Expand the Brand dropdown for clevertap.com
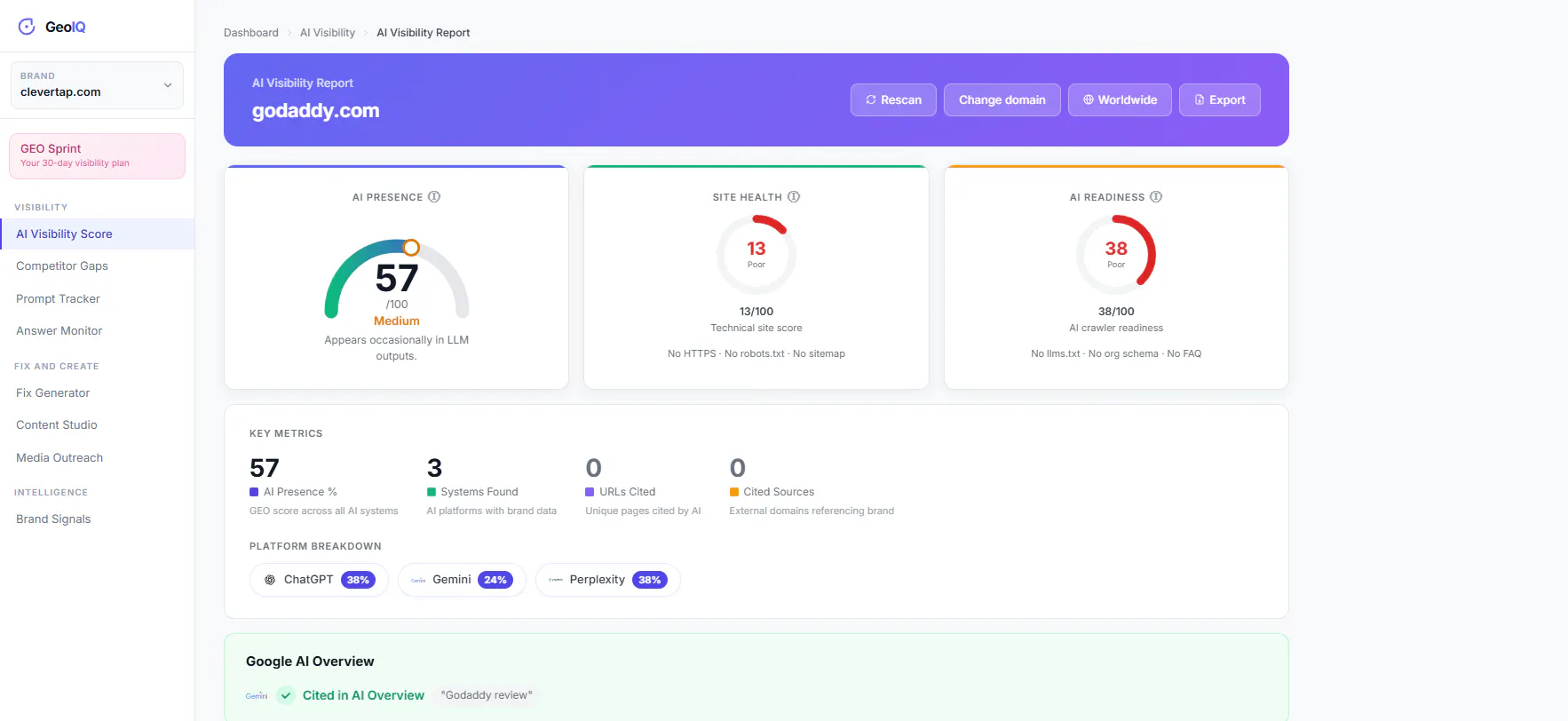 pos(97,85)
